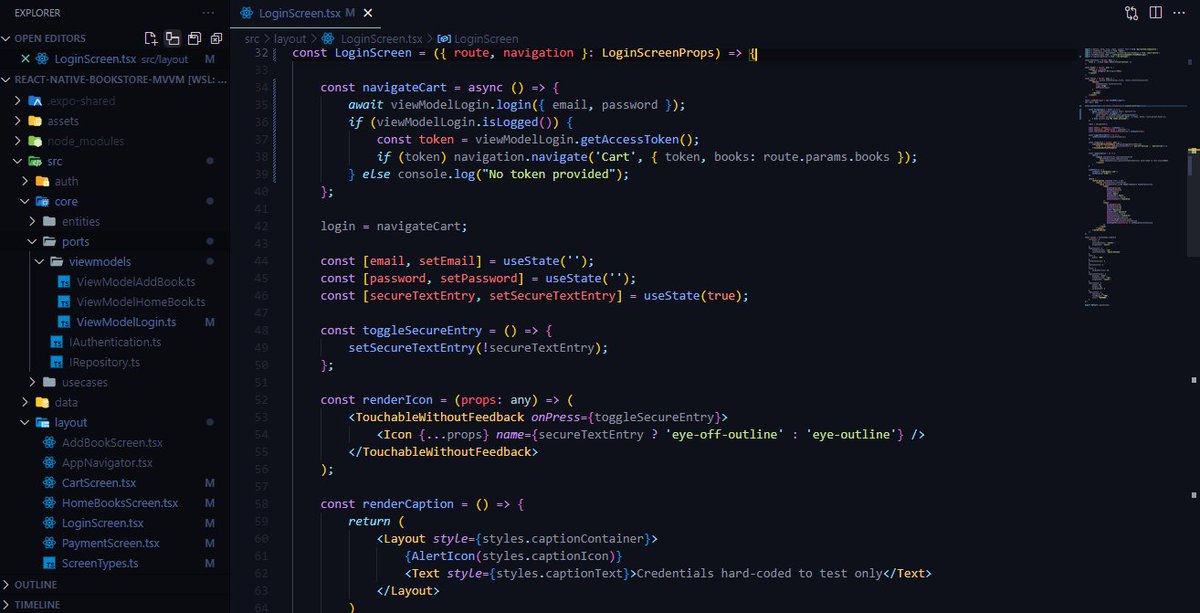Open ViewModelHomeBook.ts in the file tree
This screenshot has height=613, width=1200.
coord(140,301)
